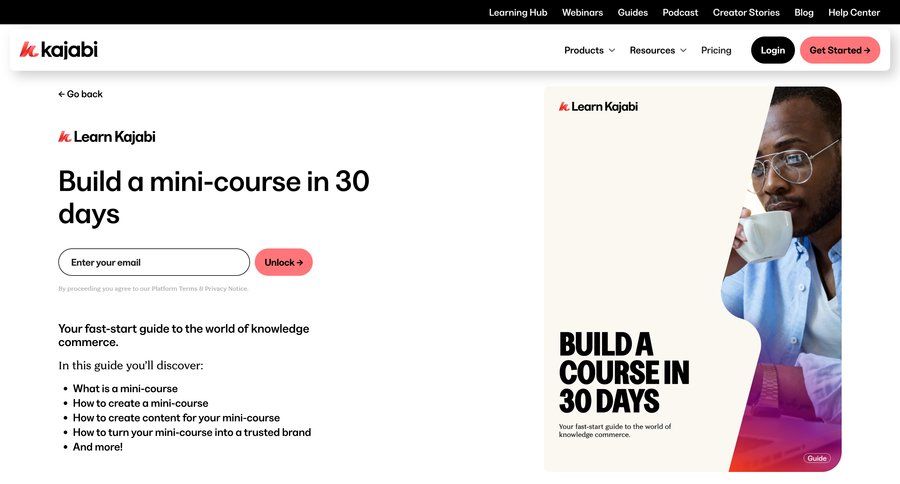Click the 'And more!' bullet text
The image size is (900, 484).
click(x=98, y=447)
